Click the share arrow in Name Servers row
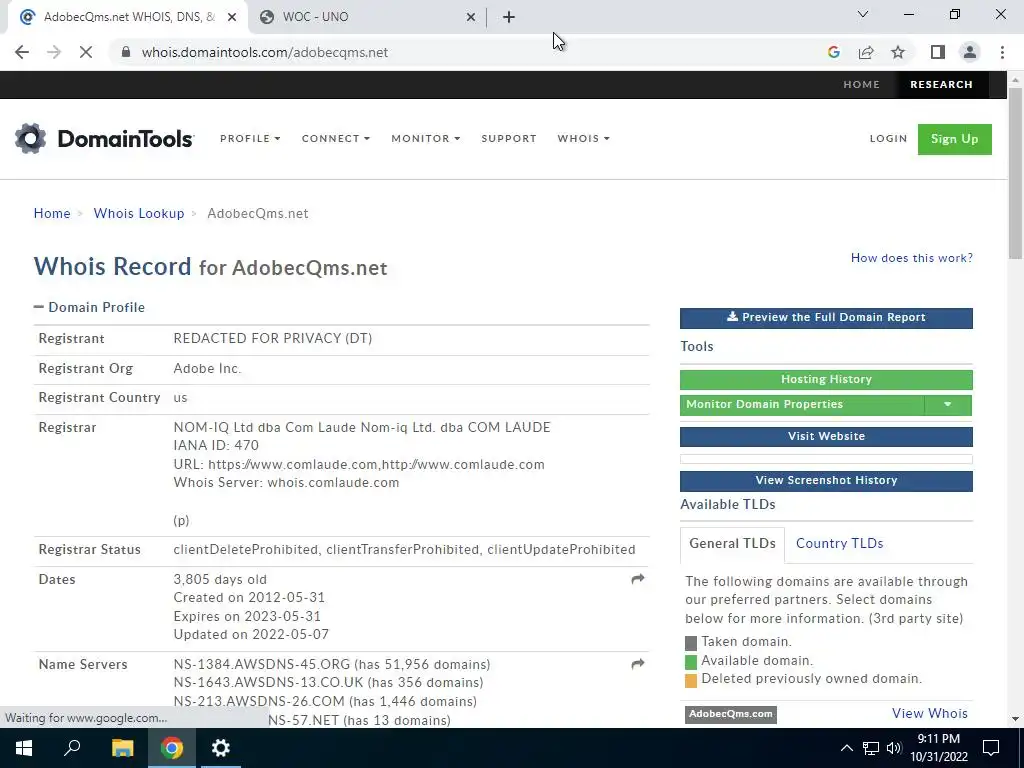 tap(637, 664)
